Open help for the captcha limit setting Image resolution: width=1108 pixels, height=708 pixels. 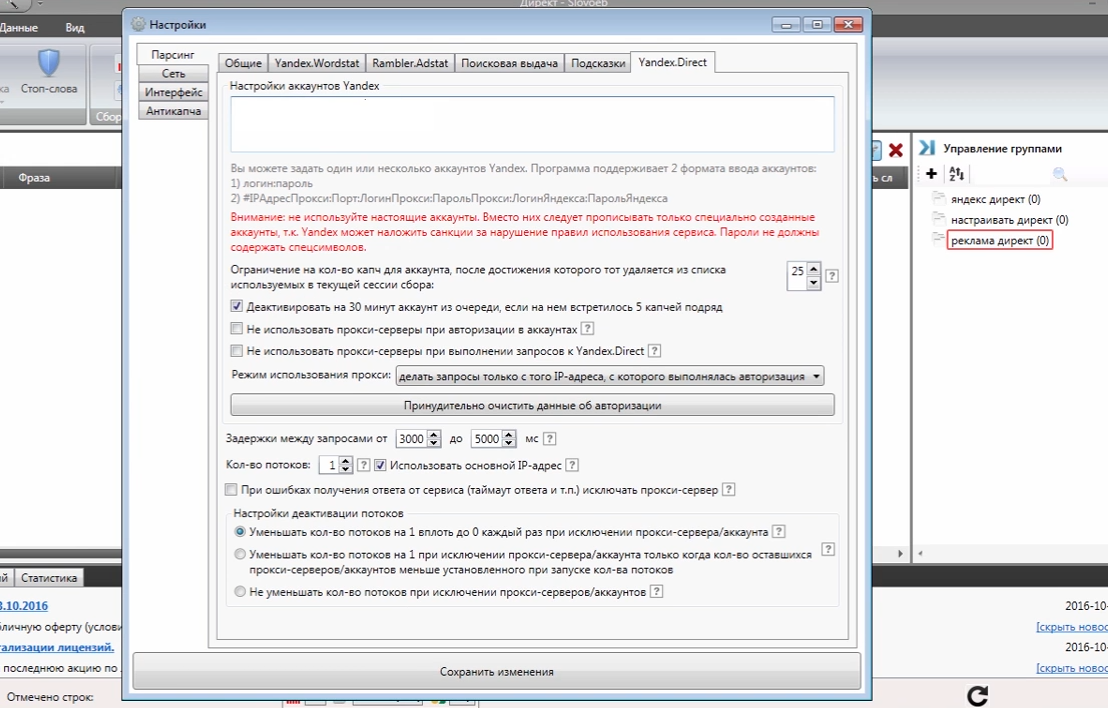point(832,276)
